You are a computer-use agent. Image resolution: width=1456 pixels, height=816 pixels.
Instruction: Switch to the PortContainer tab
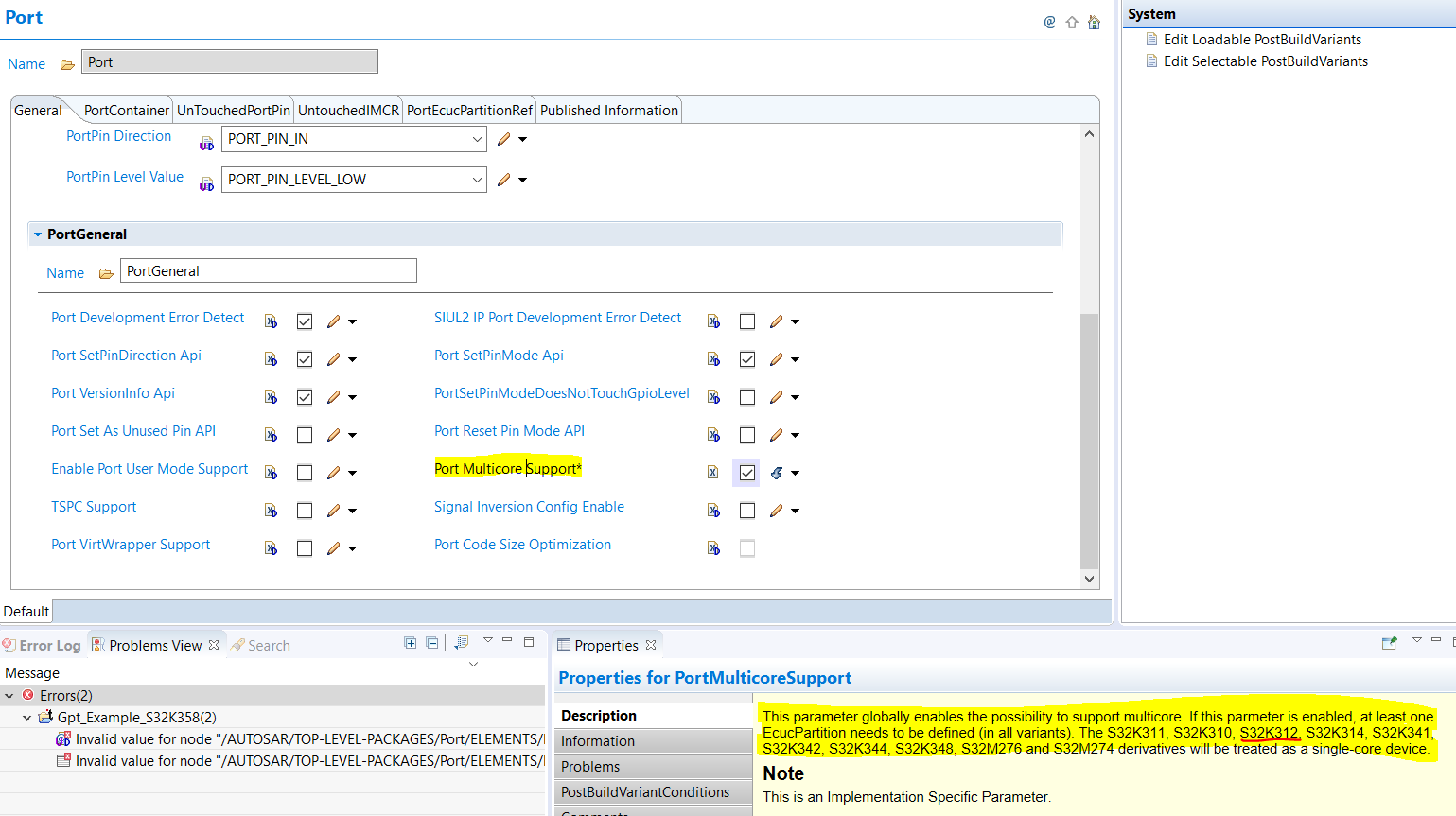pos(125,110)
